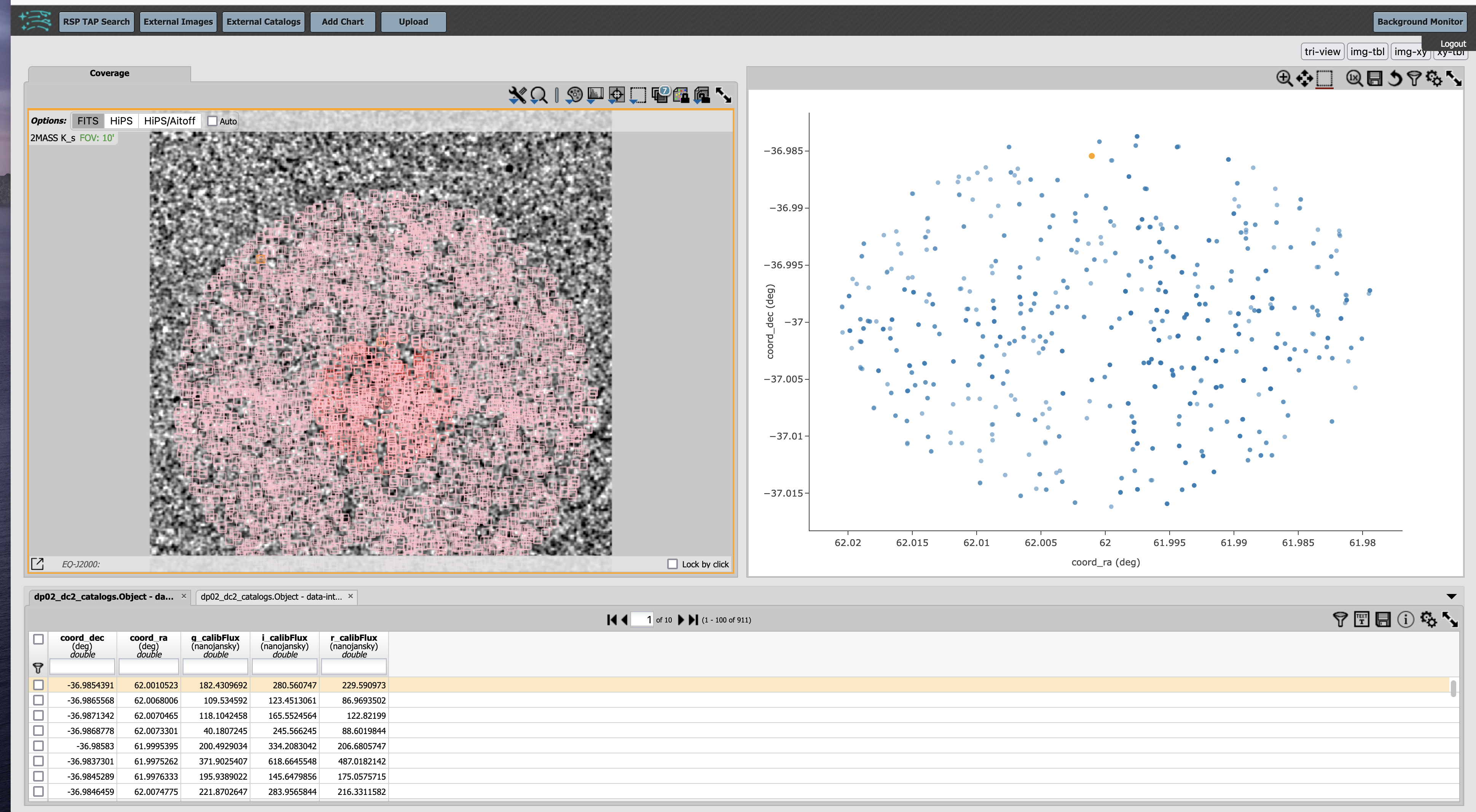
Task: Enable Lock by click checkbox
Action: (x=673, y=564)
